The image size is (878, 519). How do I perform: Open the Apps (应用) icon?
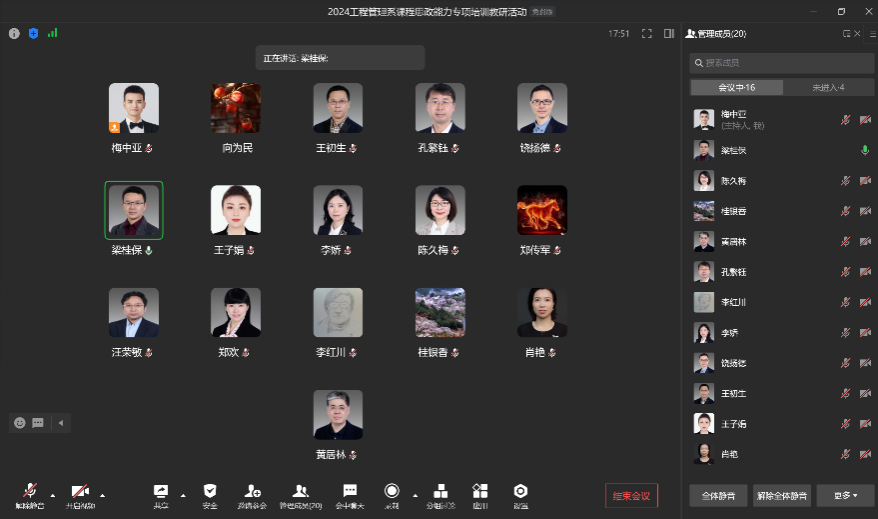click(x=480, y=491)
